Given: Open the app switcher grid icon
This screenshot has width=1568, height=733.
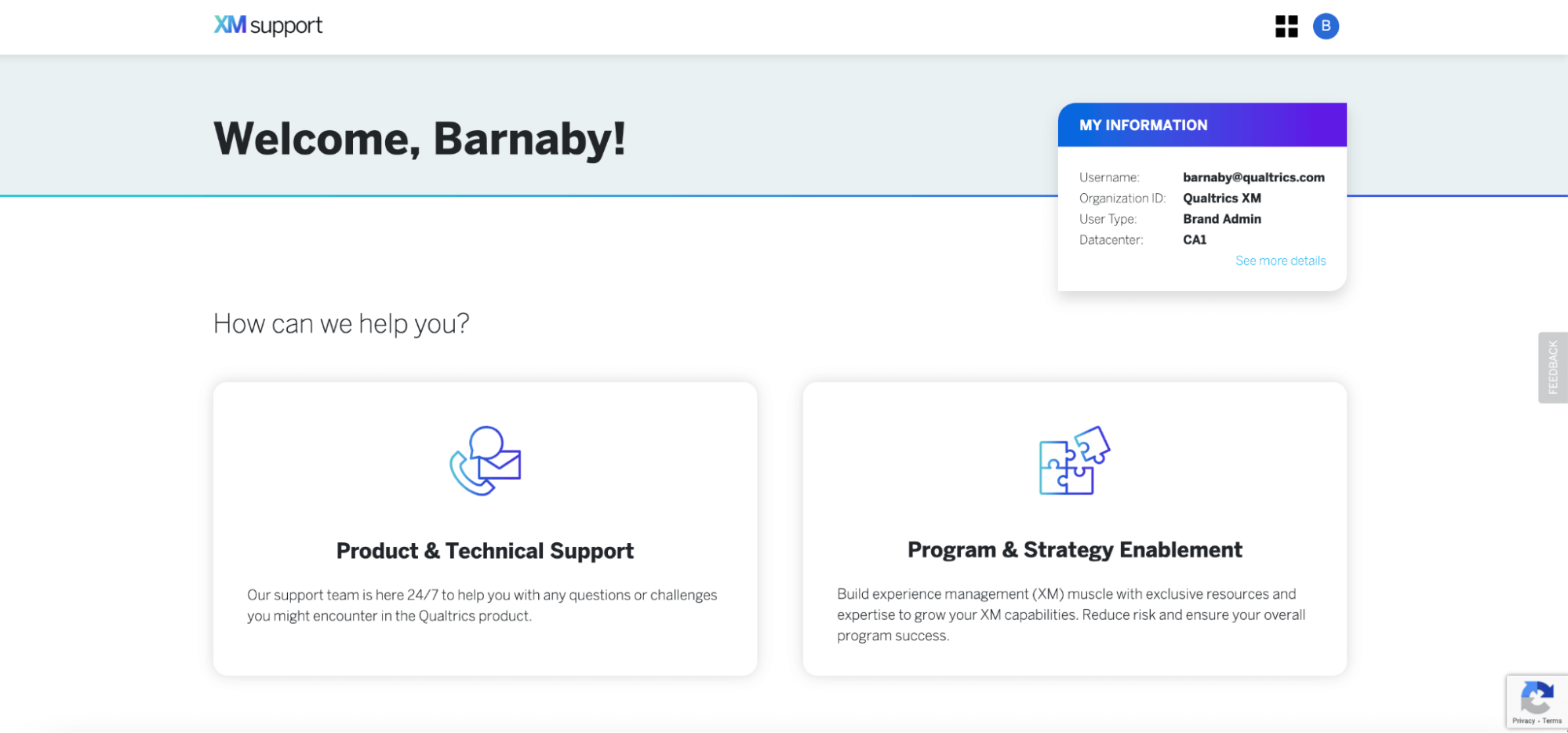Looking at the screenshot, I should [1286, 26].
